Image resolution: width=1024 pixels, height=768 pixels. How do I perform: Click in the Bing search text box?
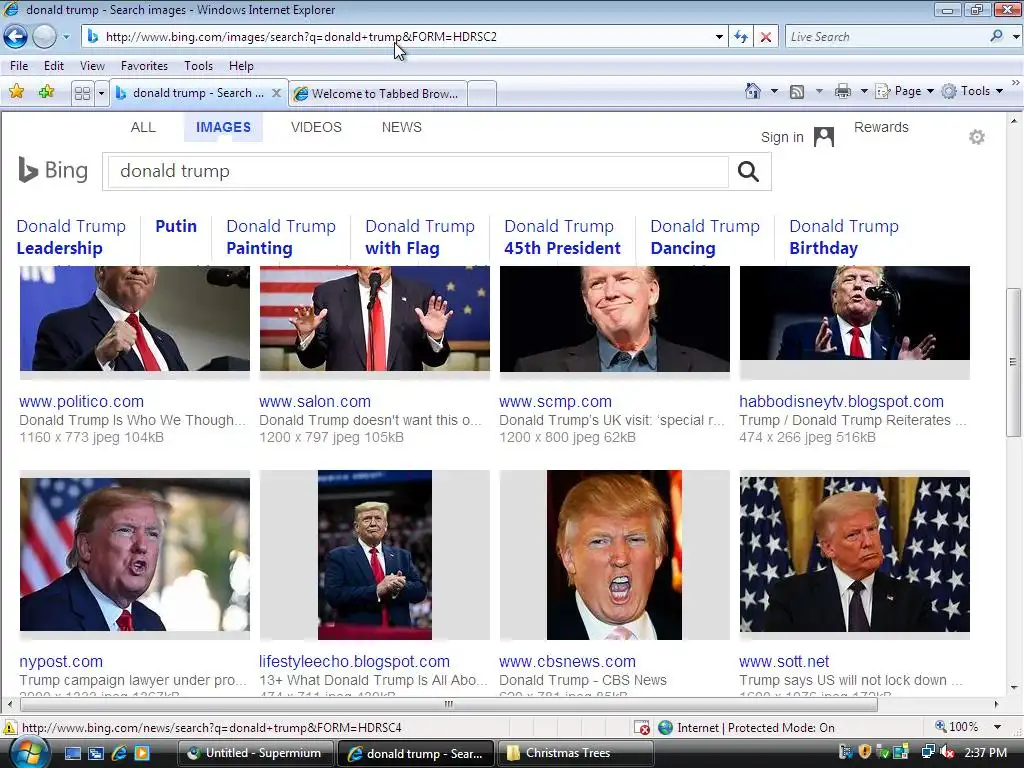(418, 172)
